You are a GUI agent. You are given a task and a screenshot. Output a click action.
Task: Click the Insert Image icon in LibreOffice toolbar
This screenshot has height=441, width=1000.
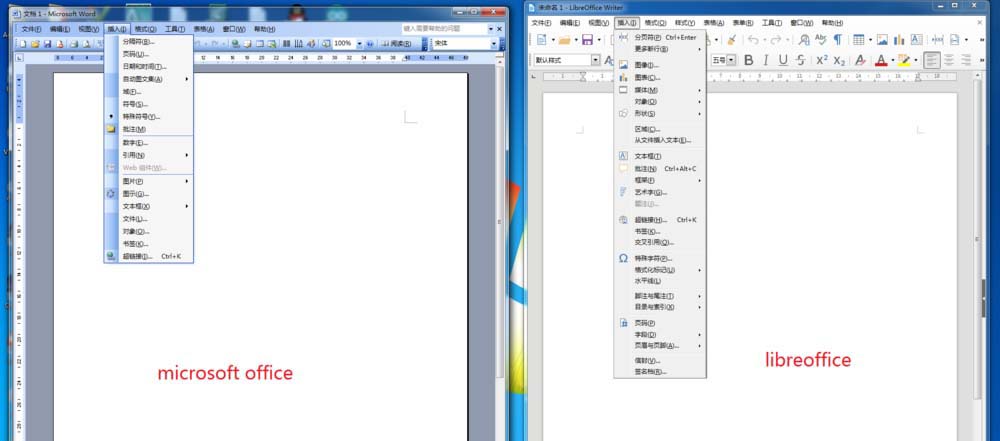pyautogui.click(x=882, y=40)
